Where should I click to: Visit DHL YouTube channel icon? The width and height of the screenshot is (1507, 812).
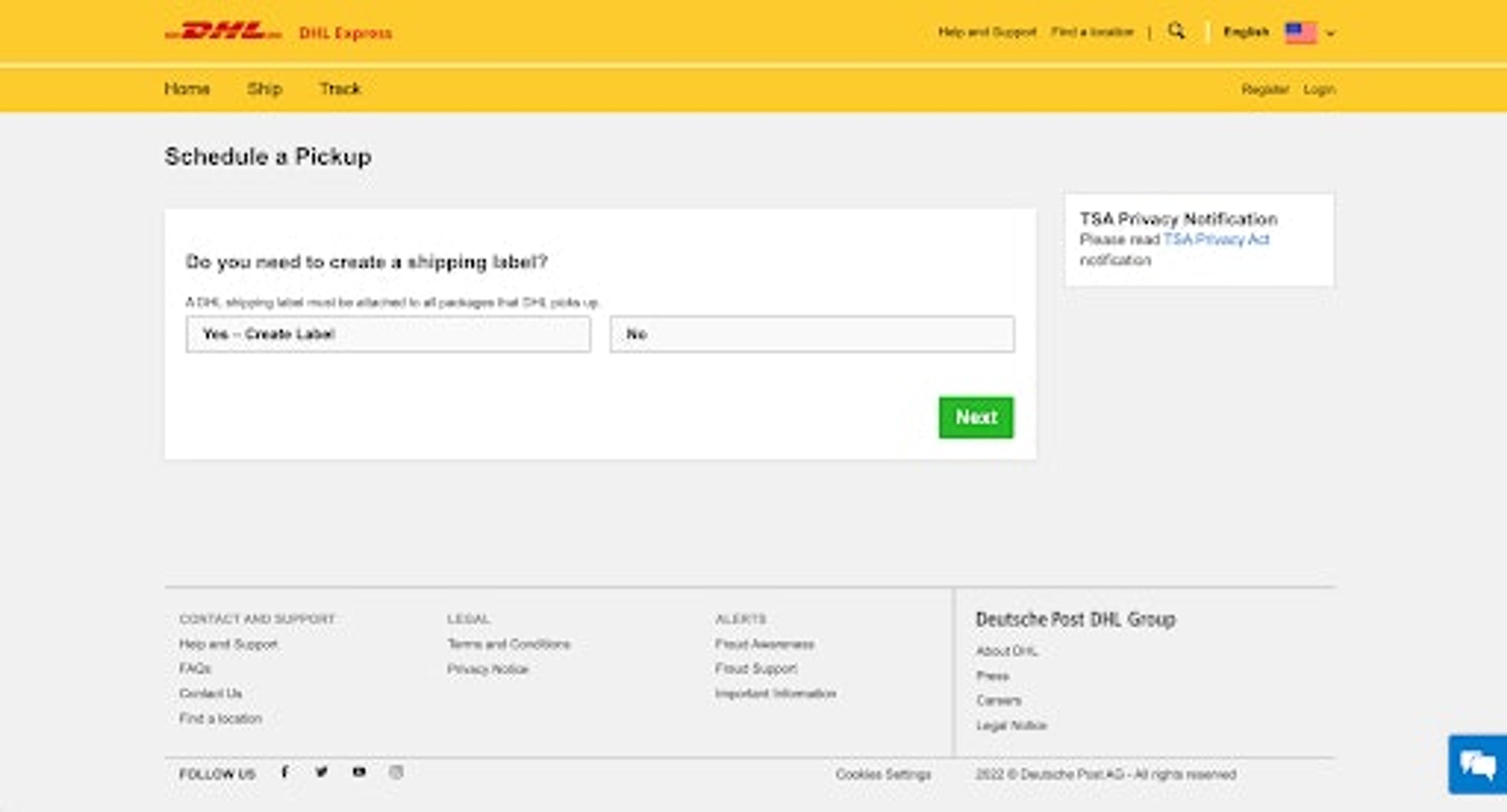coord(358,772)
